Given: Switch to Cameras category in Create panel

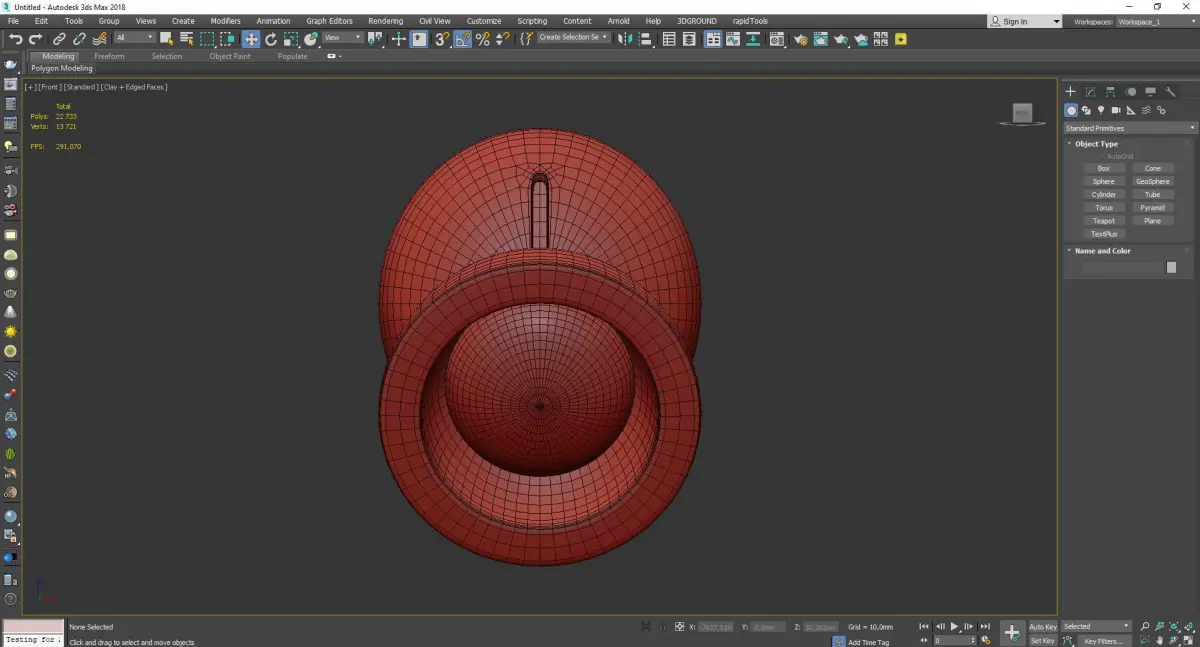Looking at the screenshot, I should click(x=1116, y=110).
